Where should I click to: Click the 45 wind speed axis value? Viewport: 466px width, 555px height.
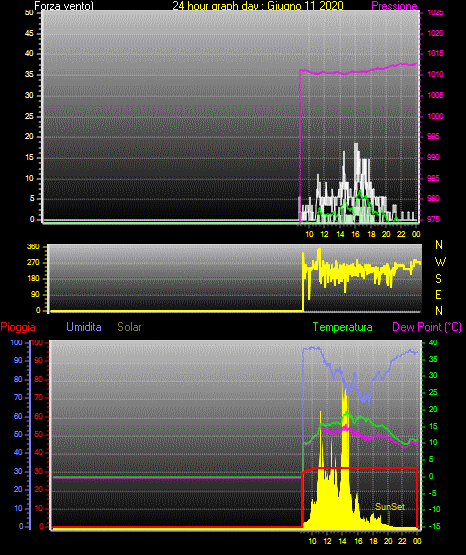click(x=29, y=34)
